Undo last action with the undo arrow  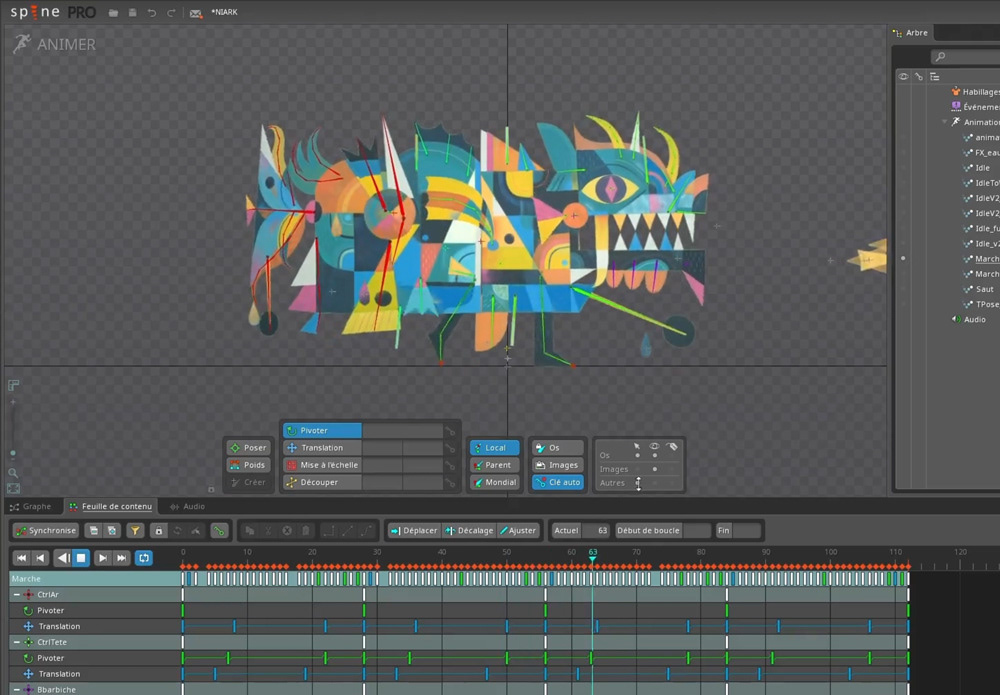(x=152, y=13)
